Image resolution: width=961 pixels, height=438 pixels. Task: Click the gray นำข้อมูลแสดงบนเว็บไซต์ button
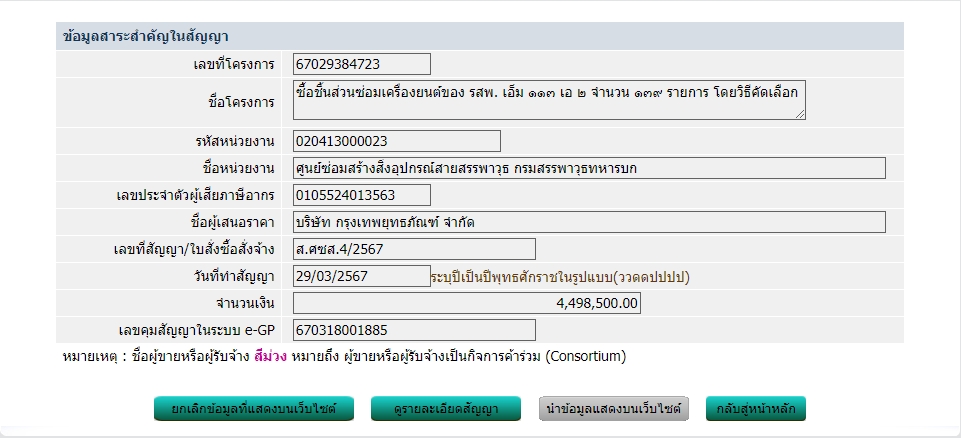coord(614,409)
